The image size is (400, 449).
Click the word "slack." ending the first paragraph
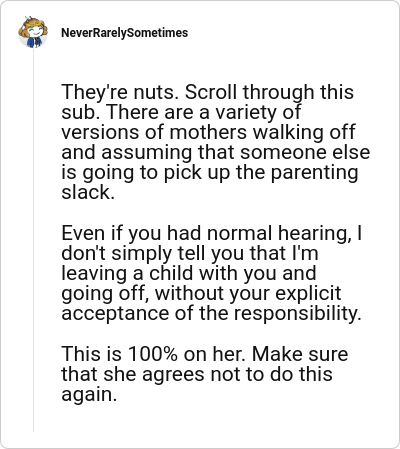(88, 192)
